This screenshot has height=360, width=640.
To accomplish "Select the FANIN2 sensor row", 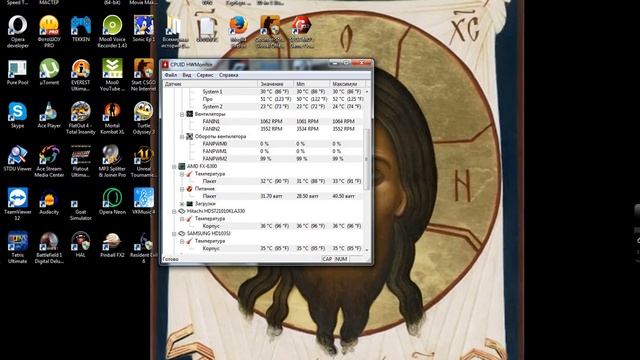I will 262,129.
